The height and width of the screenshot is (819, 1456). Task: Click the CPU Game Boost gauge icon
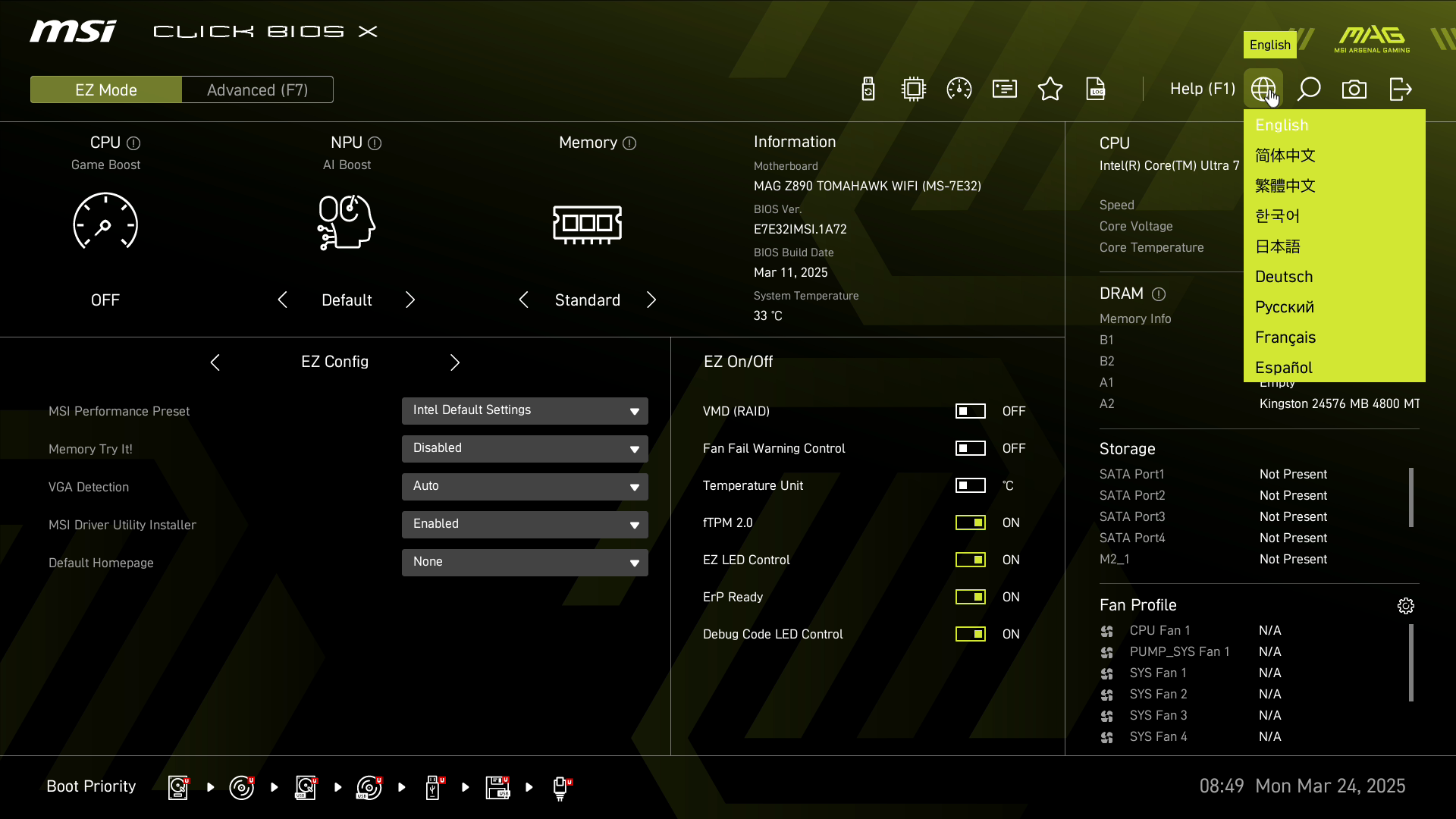click(x=105, y=221)
